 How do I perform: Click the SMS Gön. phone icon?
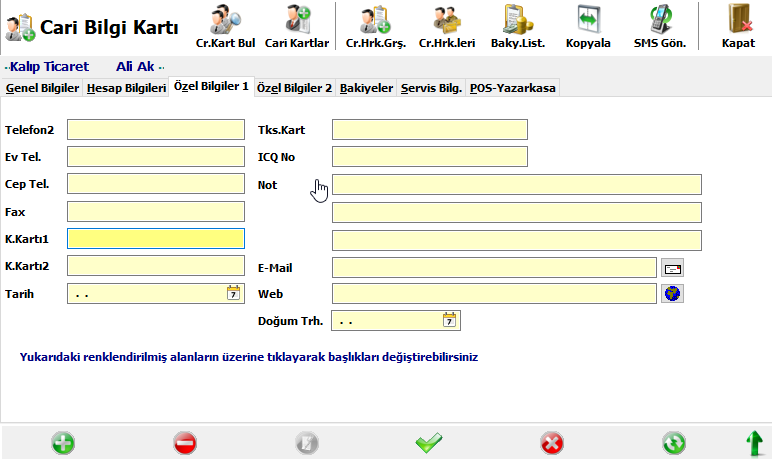point(660,27)
